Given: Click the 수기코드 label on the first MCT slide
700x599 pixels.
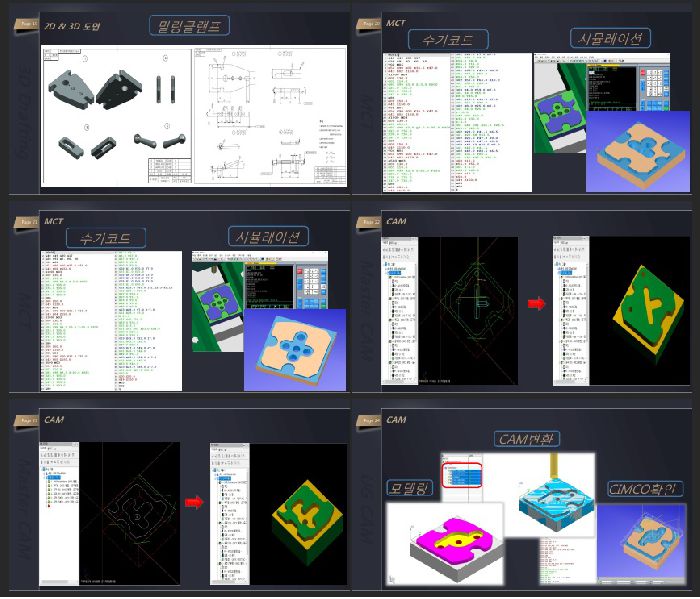Looking at the screenshot, I should pos(449,40).
